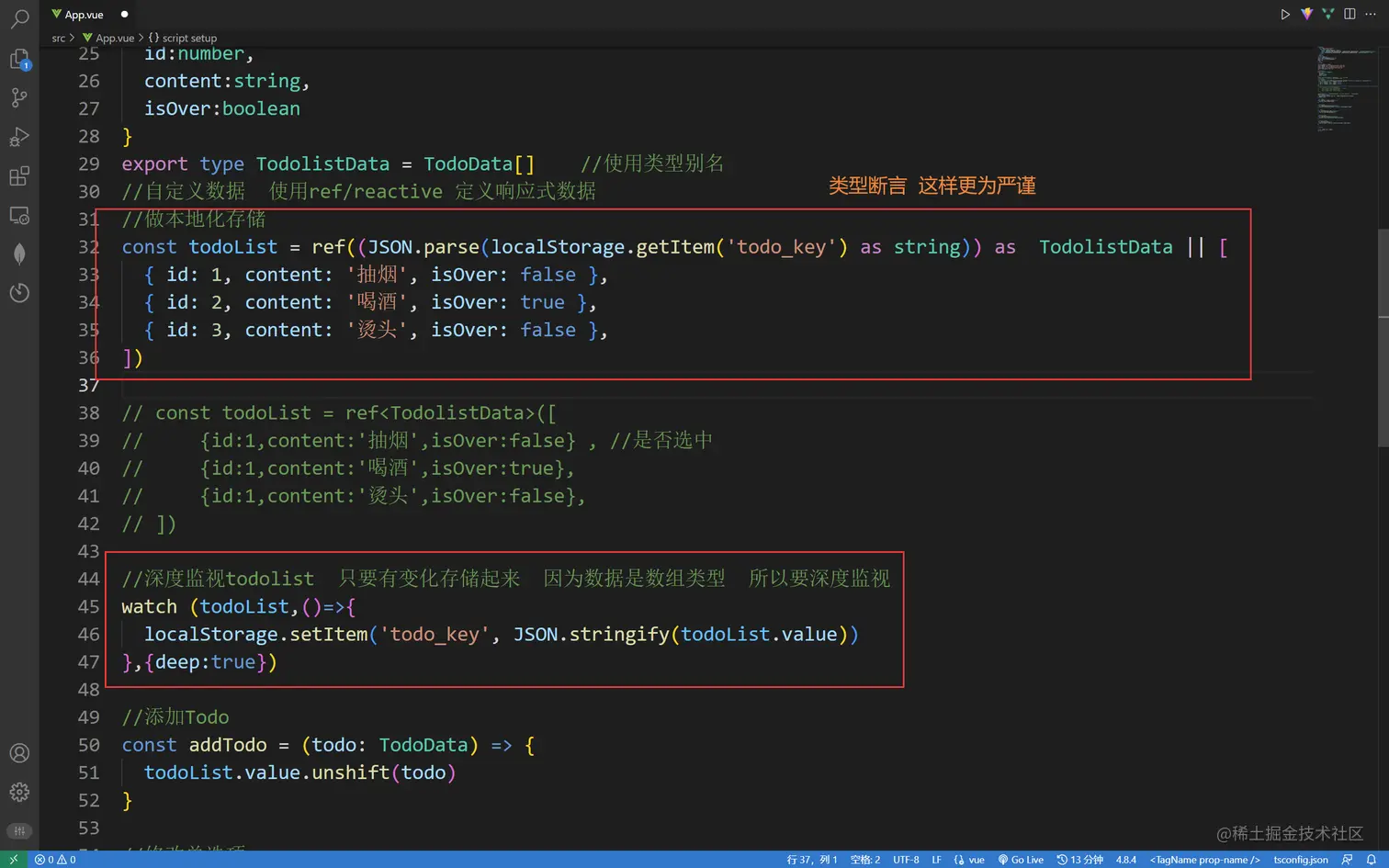This screenshot has height=868, width=1389.
Task: Click the 行 37, 列 1 cursor position indicator
Action: [812, 860]
